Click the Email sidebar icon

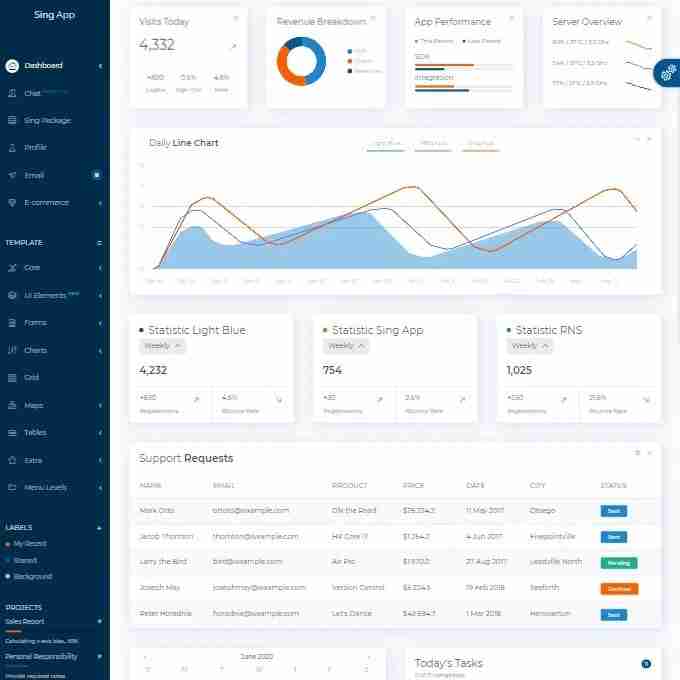[12, 175]
